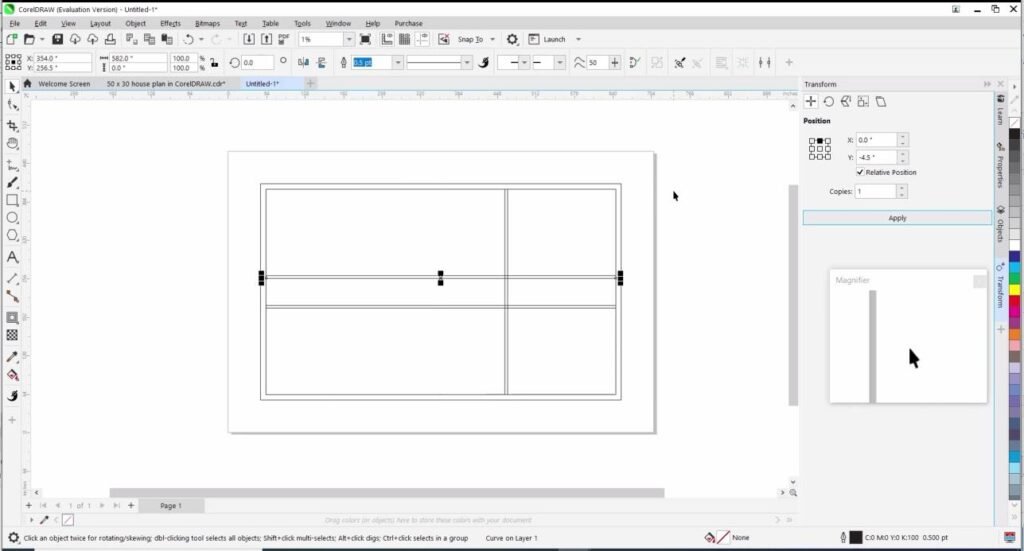Collapse the Transform docker with double-arrow
The height and width of the screenshot is (551, 1024).
(987, 84)
